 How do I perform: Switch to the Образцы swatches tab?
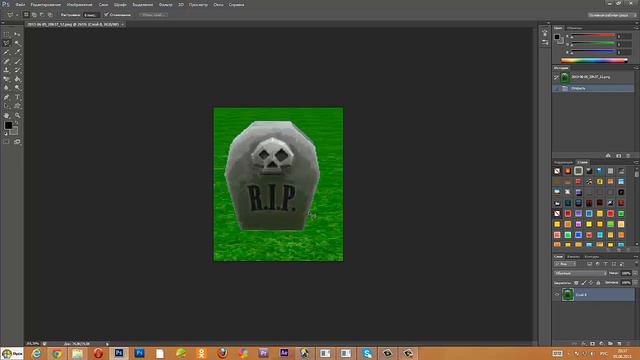tap(574, 28)
